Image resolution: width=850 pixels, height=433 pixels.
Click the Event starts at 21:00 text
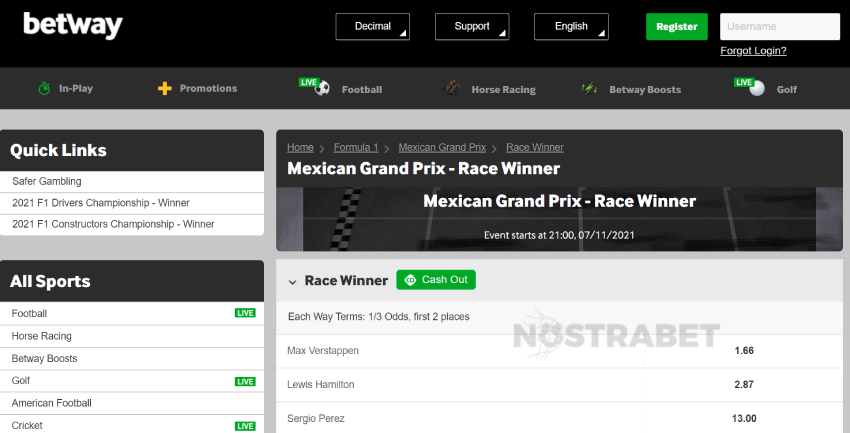(x=559, y=235)
